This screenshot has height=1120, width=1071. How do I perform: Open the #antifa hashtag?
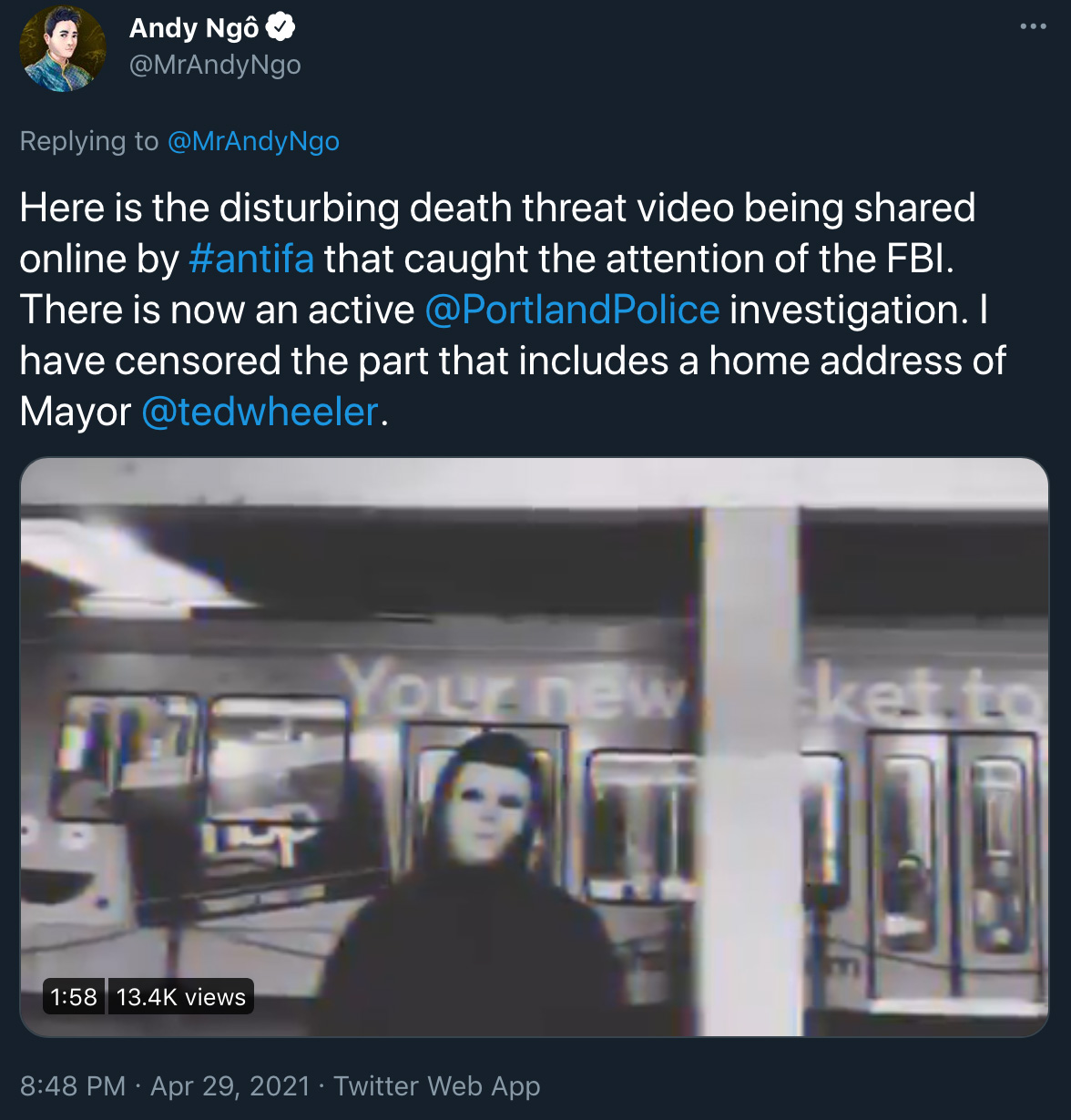(251, 259)
